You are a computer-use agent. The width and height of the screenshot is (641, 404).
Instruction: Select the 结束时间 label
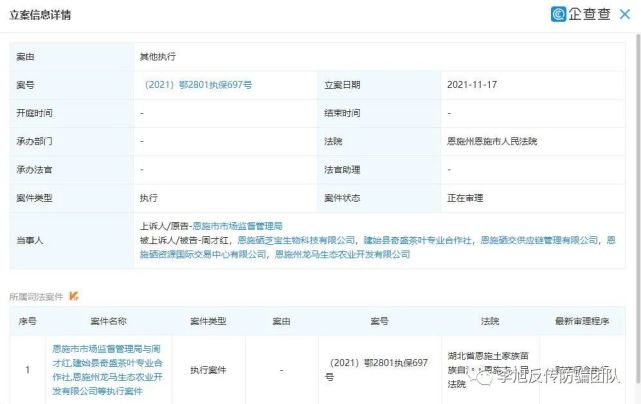point(342,113)
